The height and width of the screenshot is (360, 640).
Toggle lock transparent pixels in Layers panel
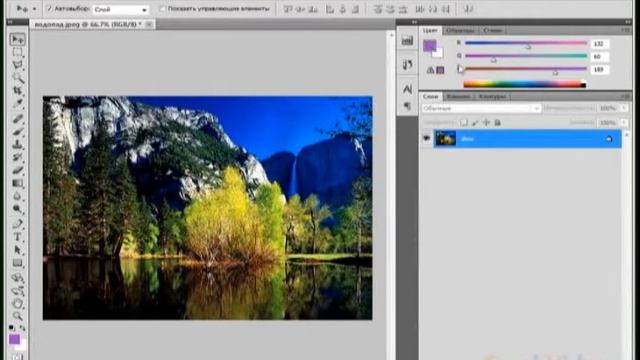click(x=464, y=122)
